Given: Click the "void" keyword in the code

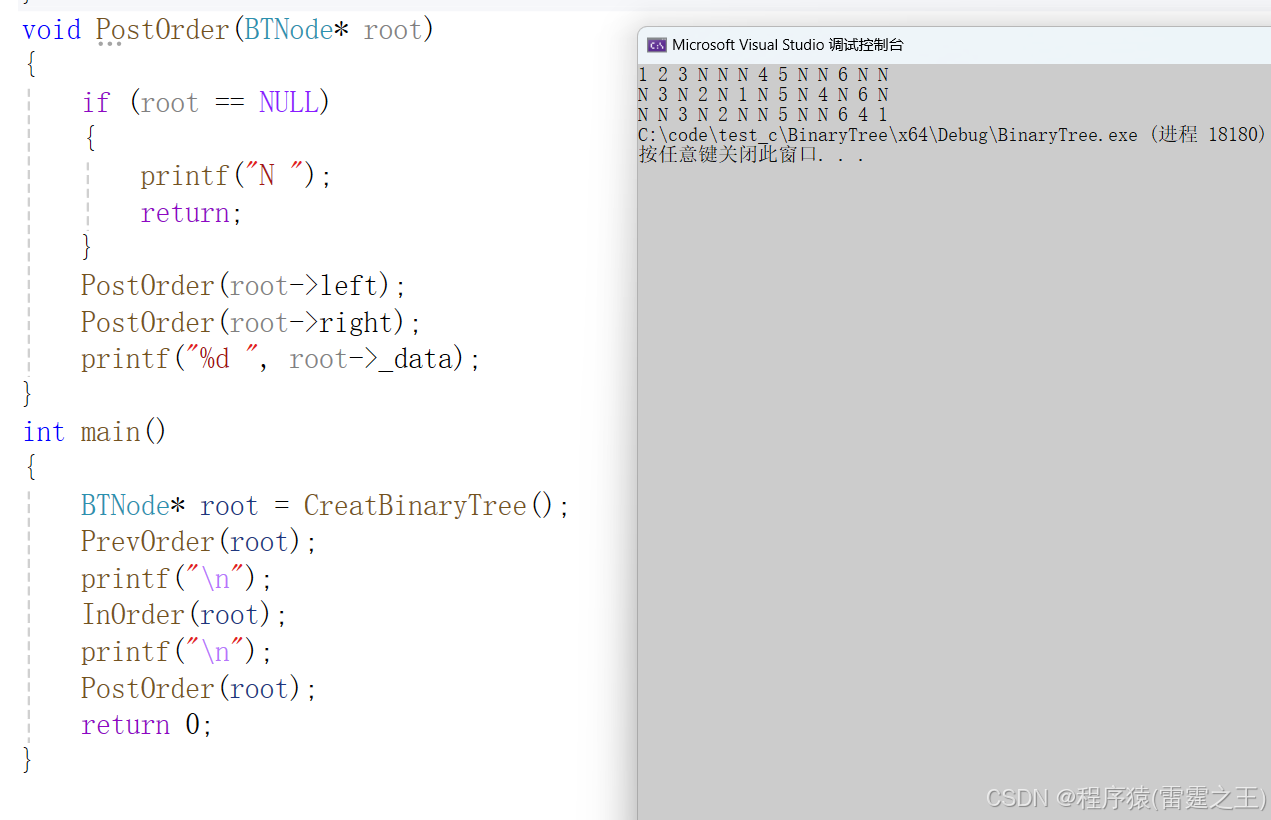Looking at the screenshot, I should click(51, 30).
